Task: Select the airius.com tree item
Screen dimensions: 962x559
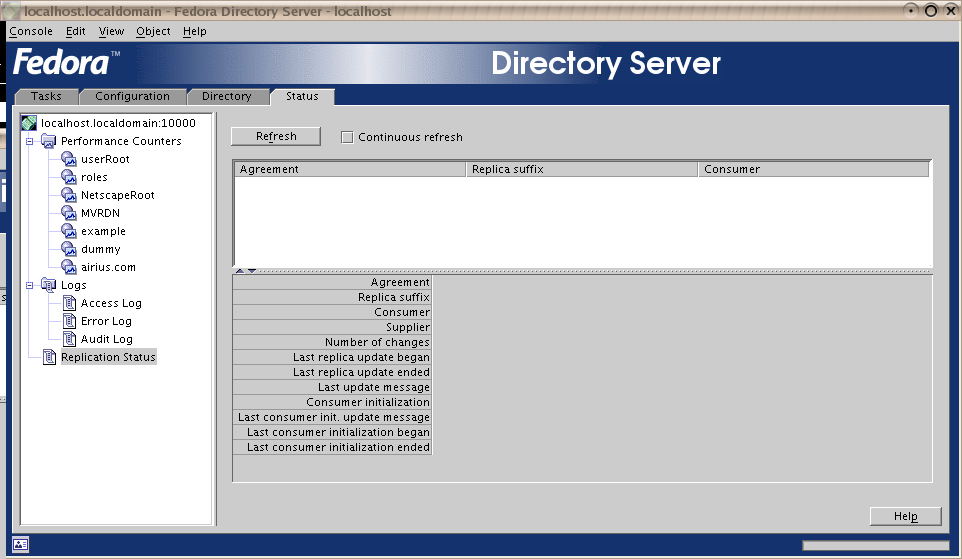Action: click(108, 267)
